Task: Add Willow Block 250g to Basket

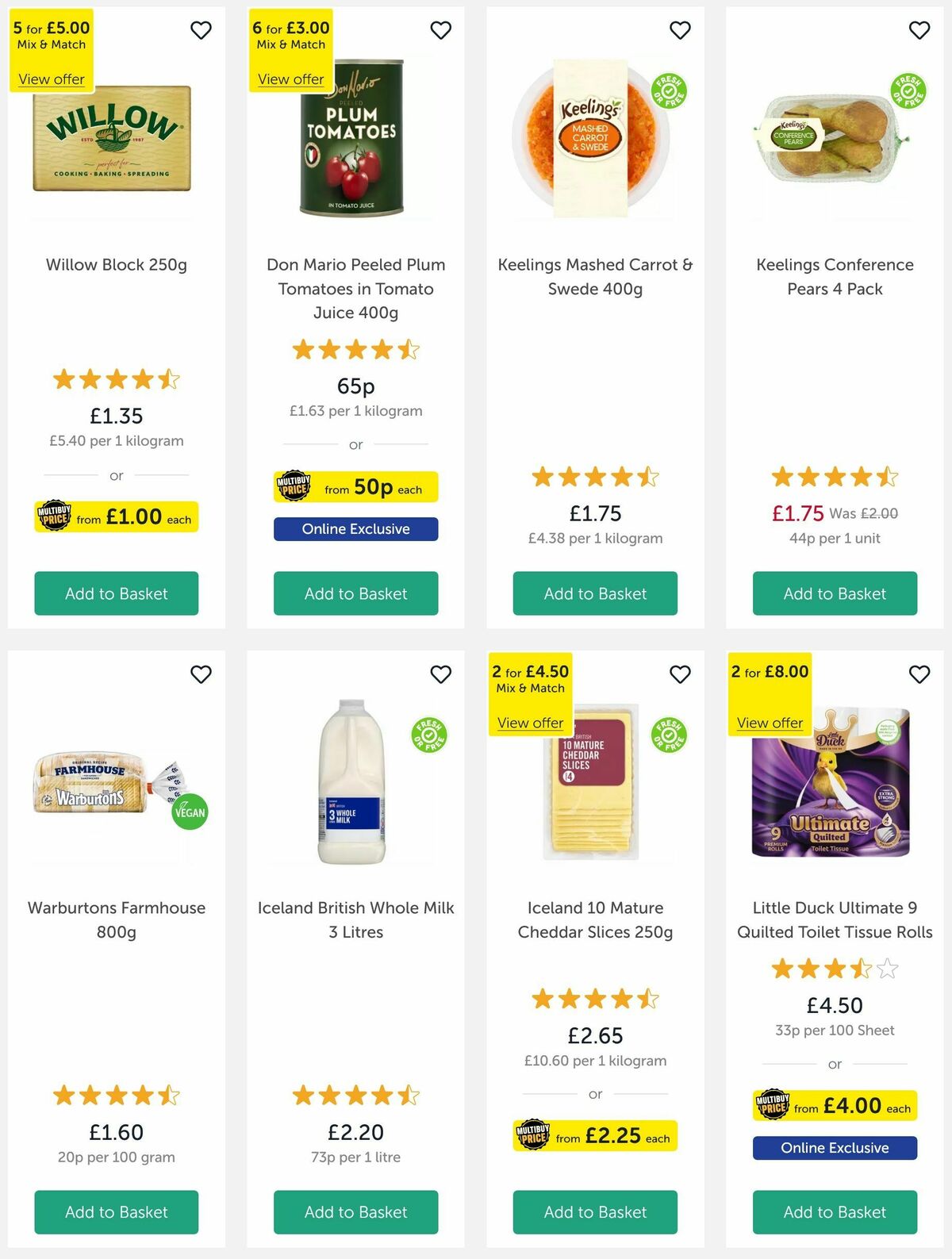Action: pos(116,593)
